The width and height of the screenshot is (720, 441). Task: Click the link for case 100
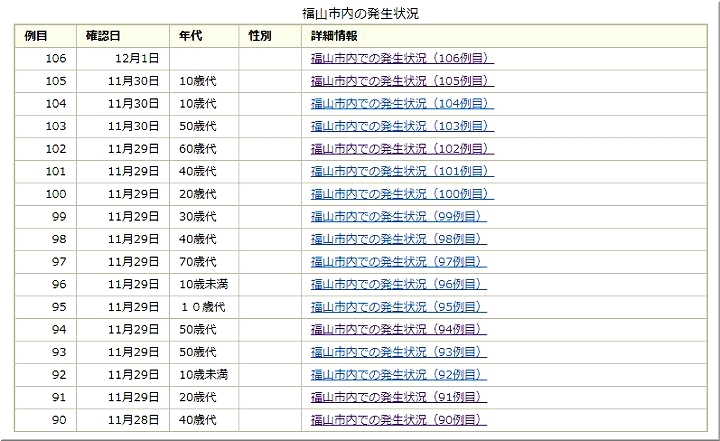click(402, 194)
